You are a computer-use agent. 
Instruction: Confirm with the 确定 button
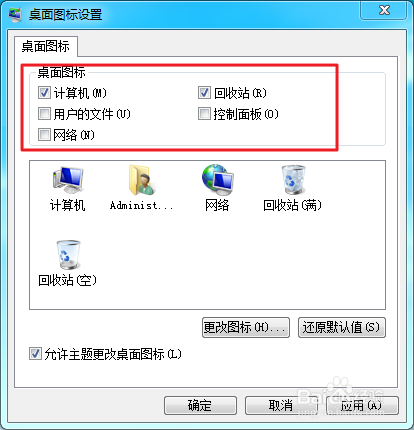pos(200,405)
